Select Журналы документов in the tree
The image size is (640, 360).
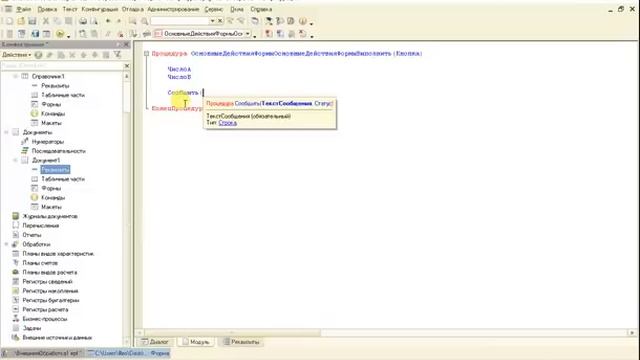tap(50, 216)
